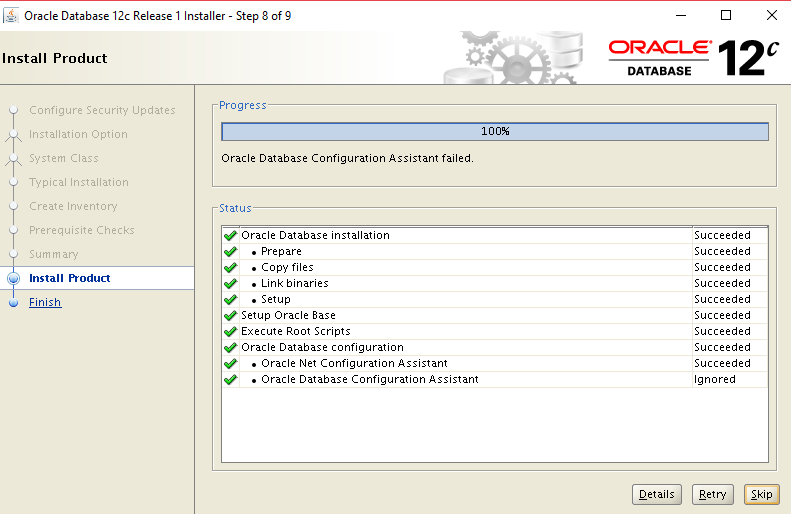
Task: Click the Install Product step bullet icon
Action: click(x=14, y=278)
